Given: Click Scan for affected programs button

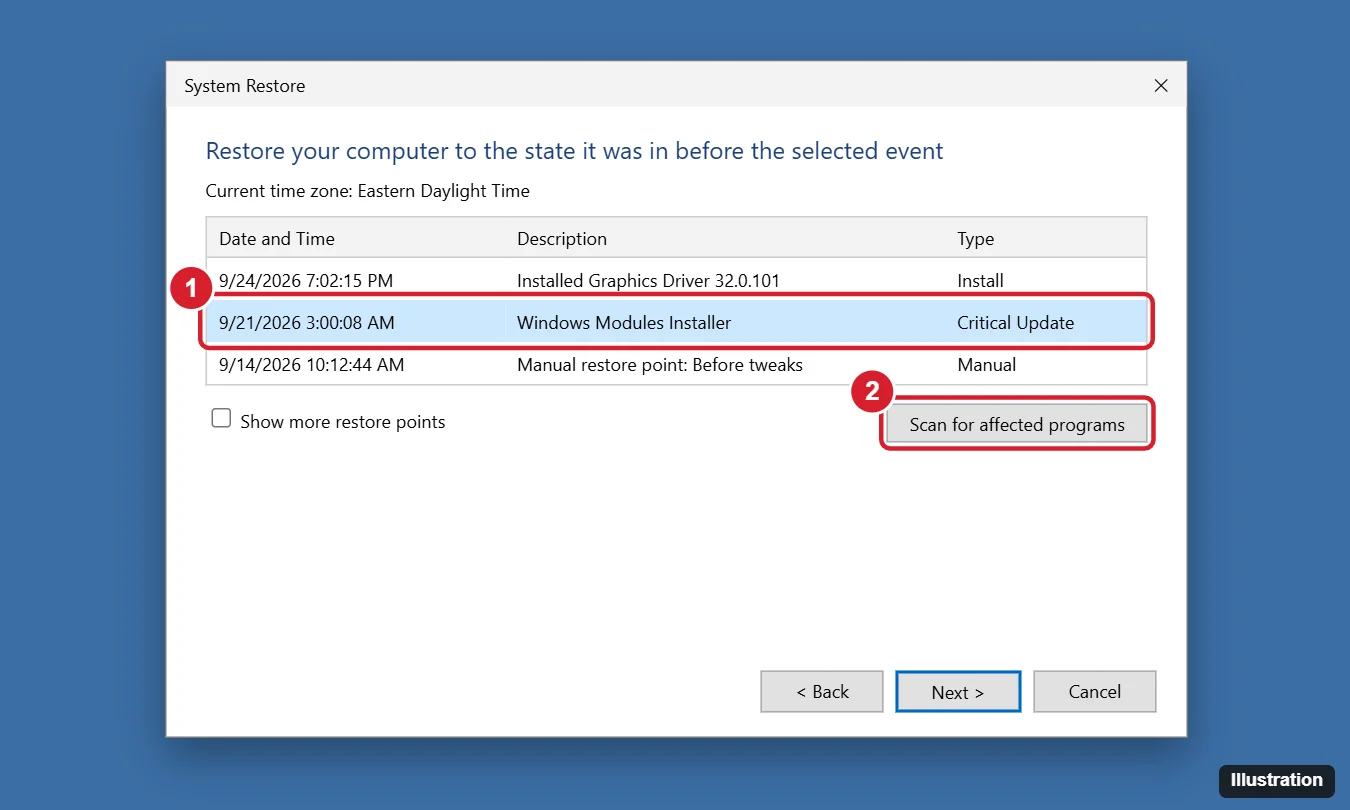Looking at the screenshot, I should coord(1017,424).
